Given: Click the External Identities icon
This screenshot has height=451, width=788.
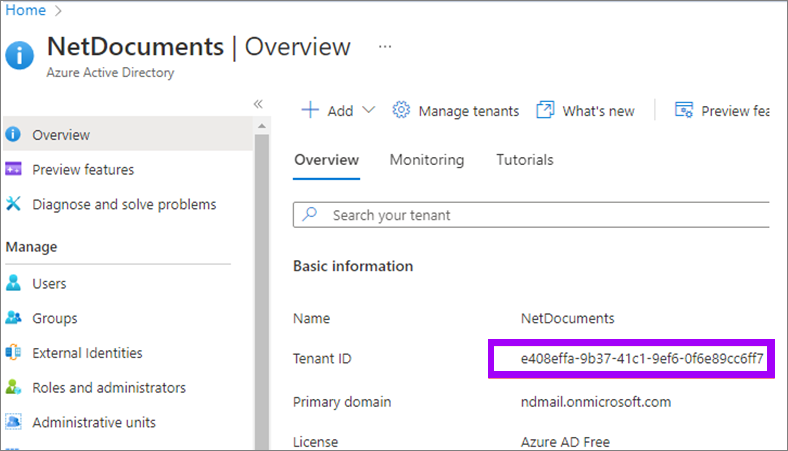Looking at the screenshot, I should (x=14, y=353).
